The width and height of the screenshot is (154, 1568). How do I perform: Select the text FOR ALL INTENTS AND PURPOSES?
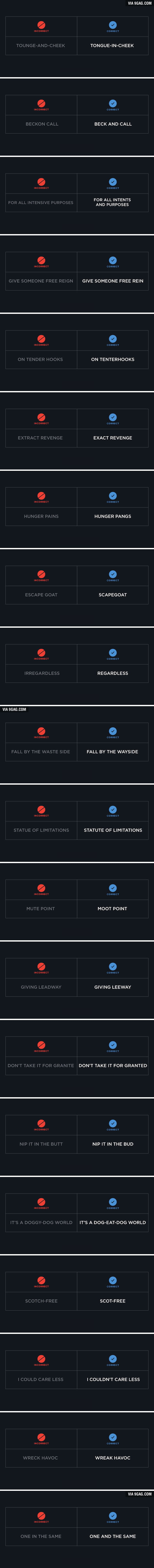112,202
